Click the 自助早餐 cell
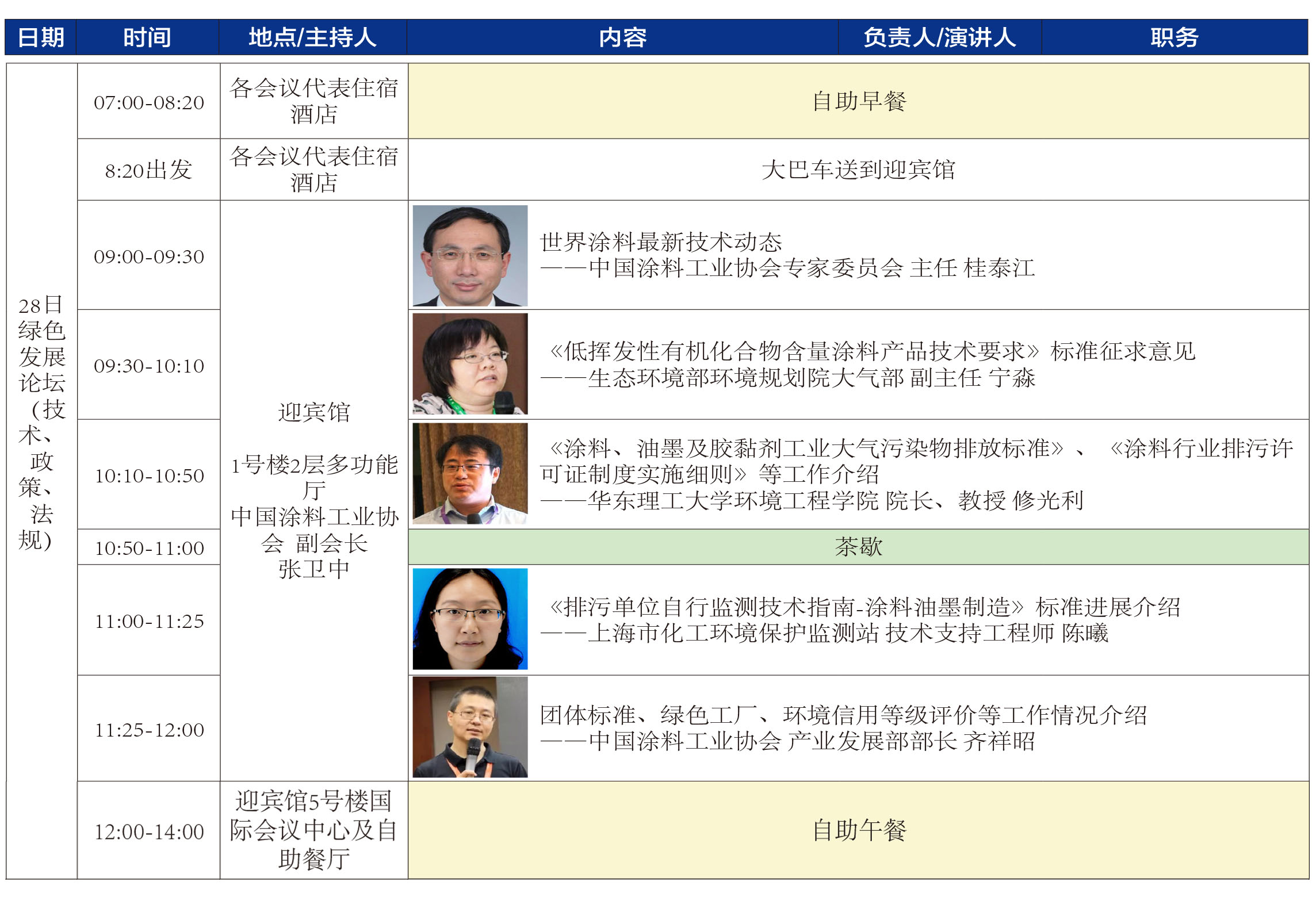Screen dimensions: 1316x897 859,101
